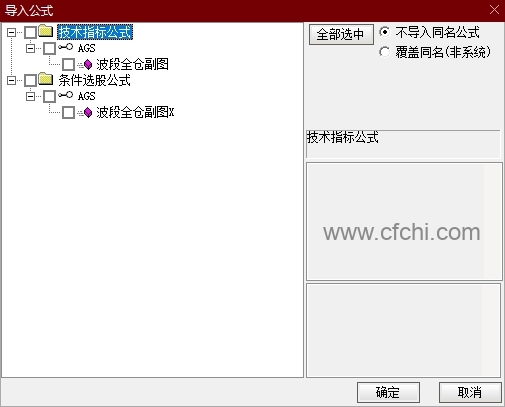Tick checkbox for 波段全仓副图X formula

click(x=69, y=112)
